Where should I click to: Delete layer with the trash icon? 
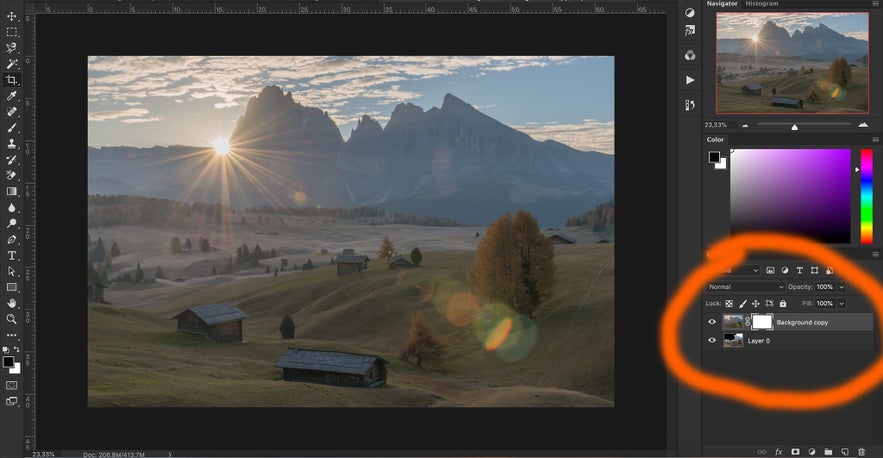861,452
